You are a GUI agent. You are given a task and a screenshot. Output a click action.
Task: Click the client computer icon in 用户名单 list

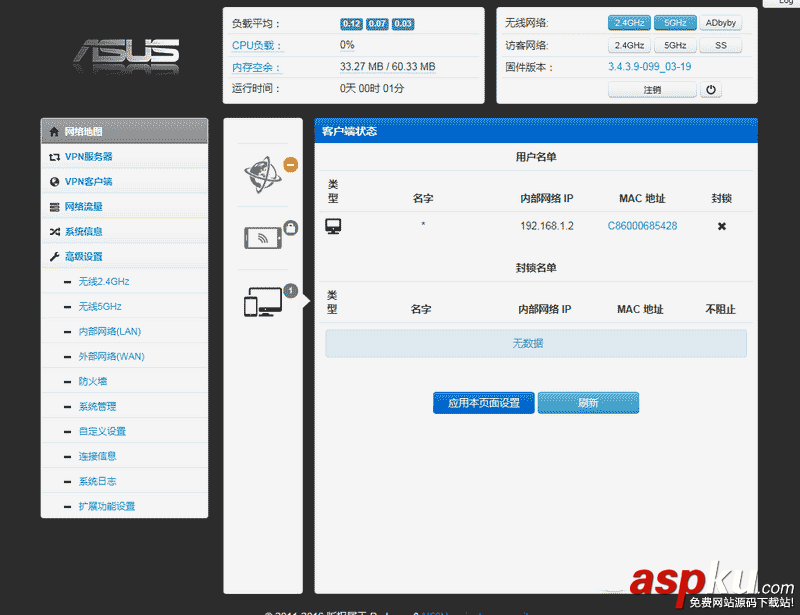(x=333, y=226)
